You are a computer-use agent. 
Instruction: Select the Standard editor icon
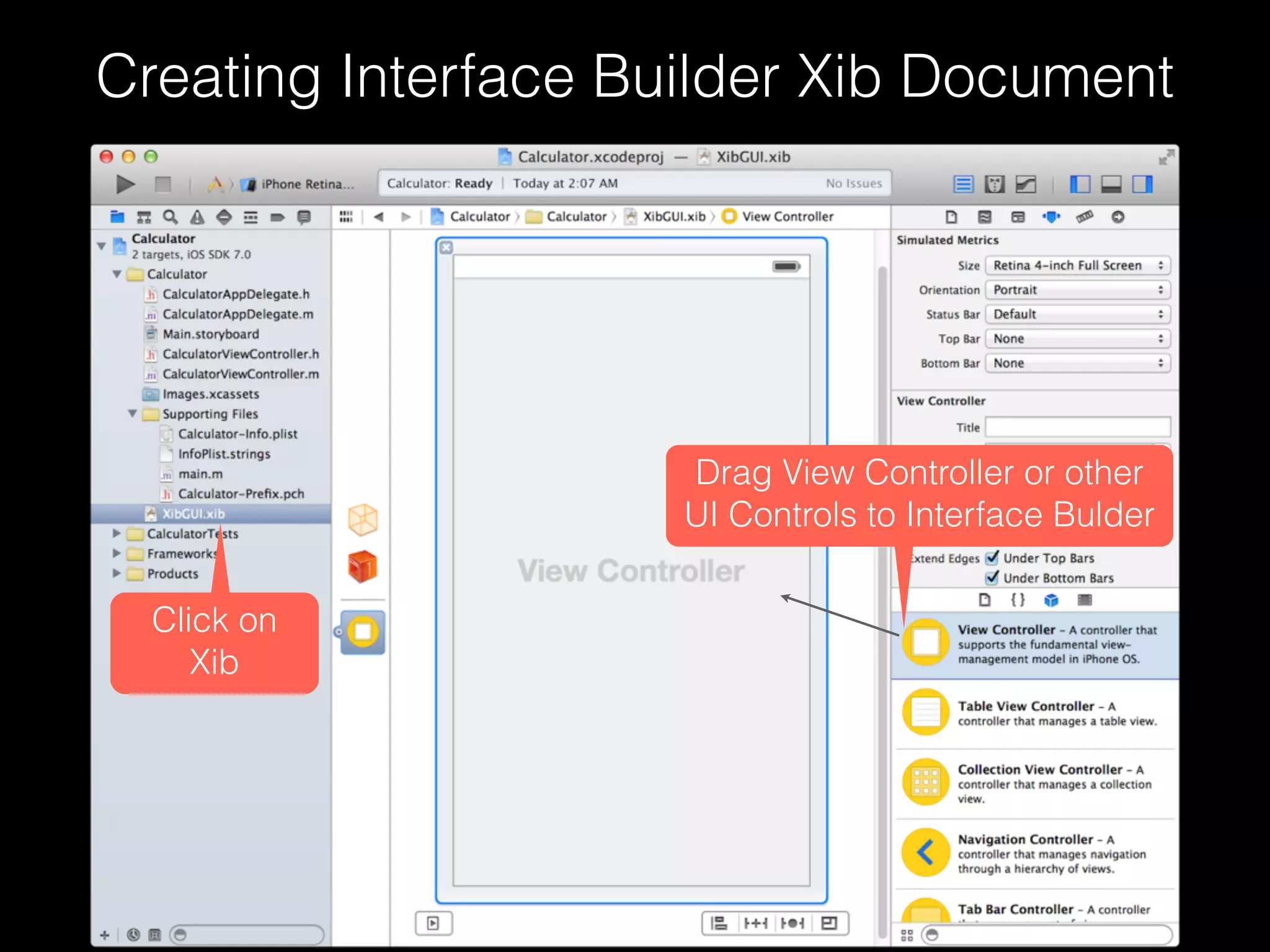click(x=963, y=184)
